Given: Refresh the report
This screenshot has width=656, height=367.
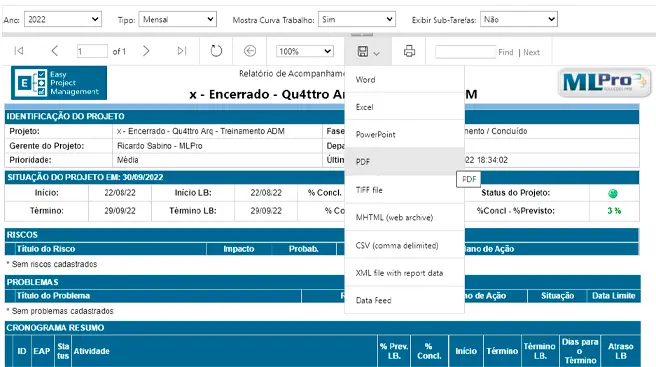Looking at the screenshot, I should pos(216,51).
